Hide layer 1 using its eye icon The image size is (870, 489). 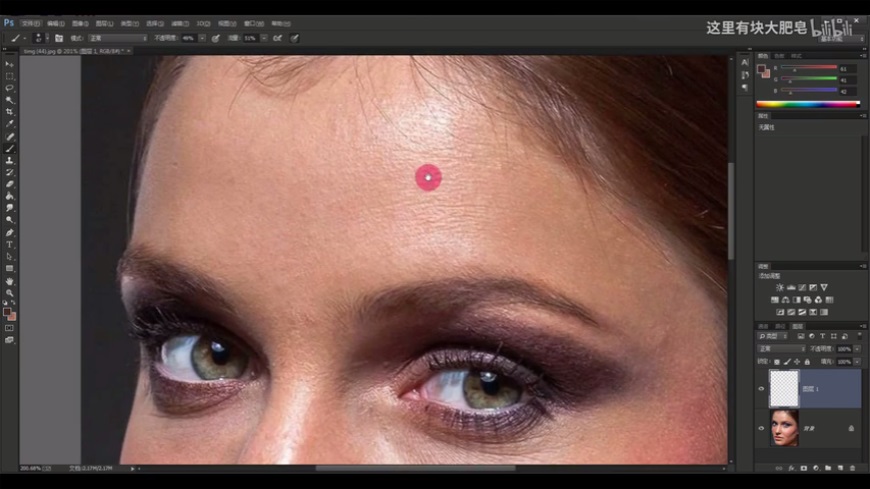pos(762,389)
